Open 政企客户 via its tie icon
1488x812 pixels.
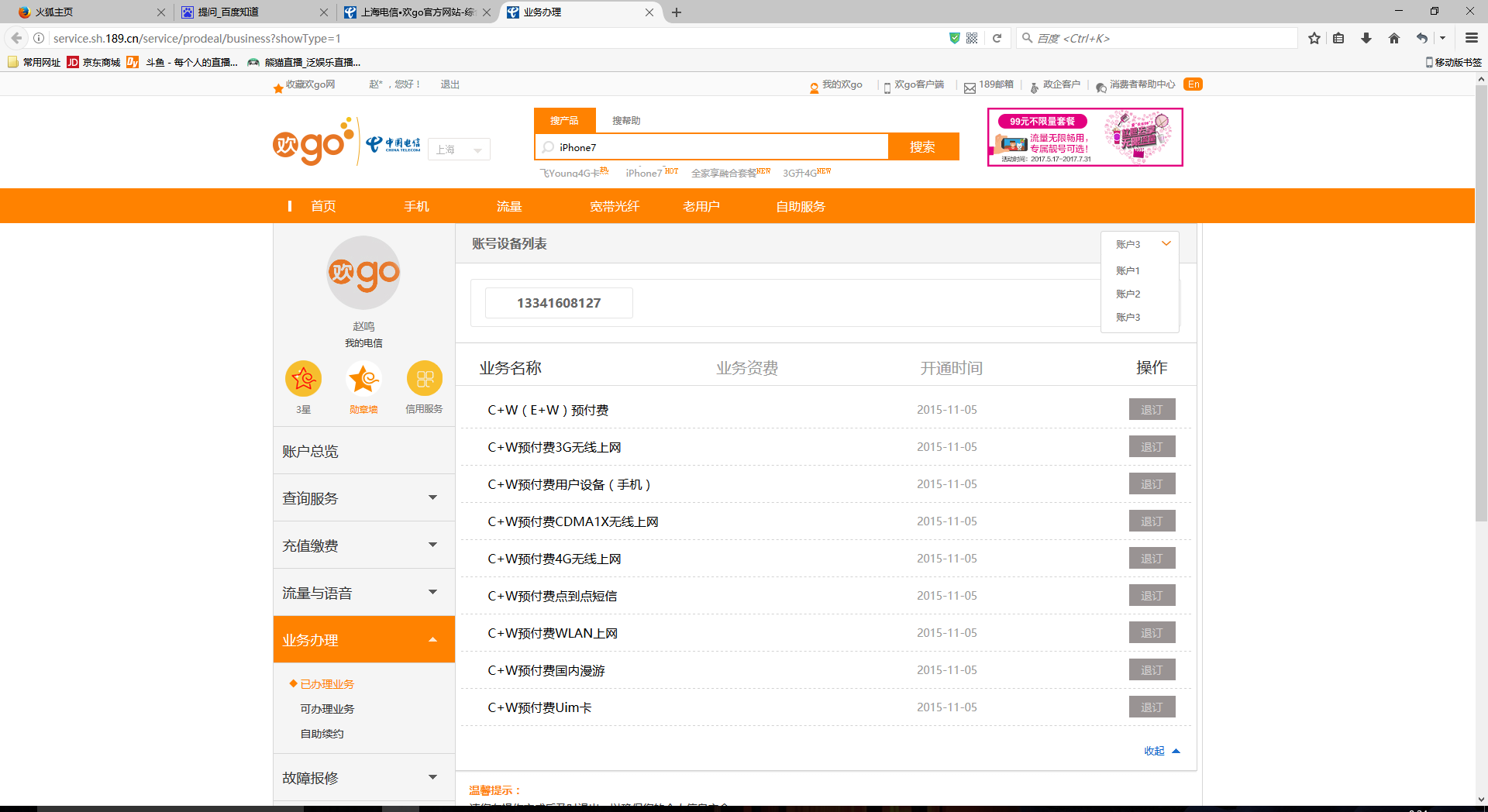(1035, 87)
